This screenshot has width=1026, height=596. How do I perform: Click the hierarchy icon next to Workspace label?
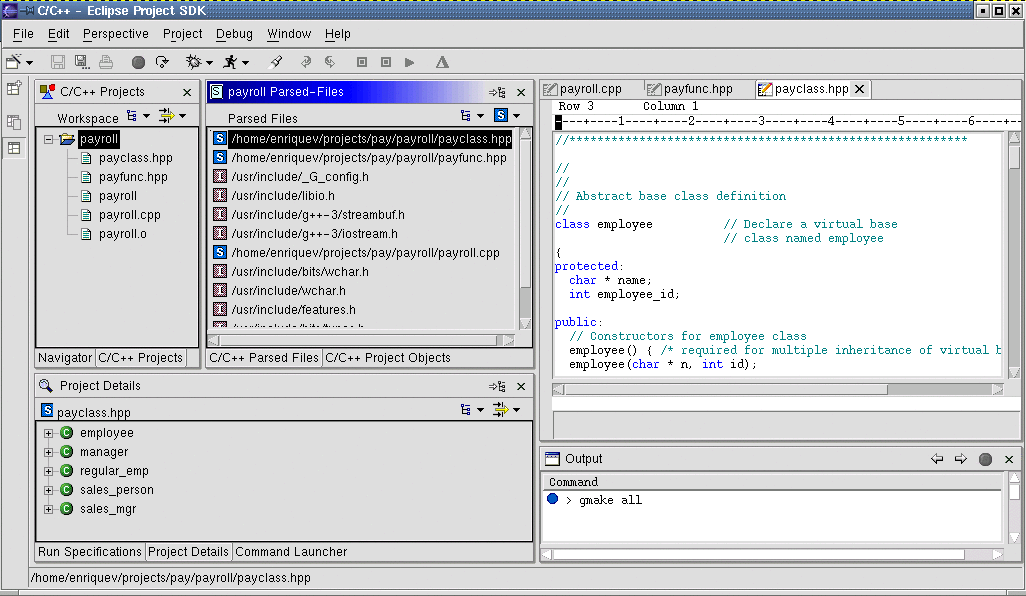(x=132, y=116)
